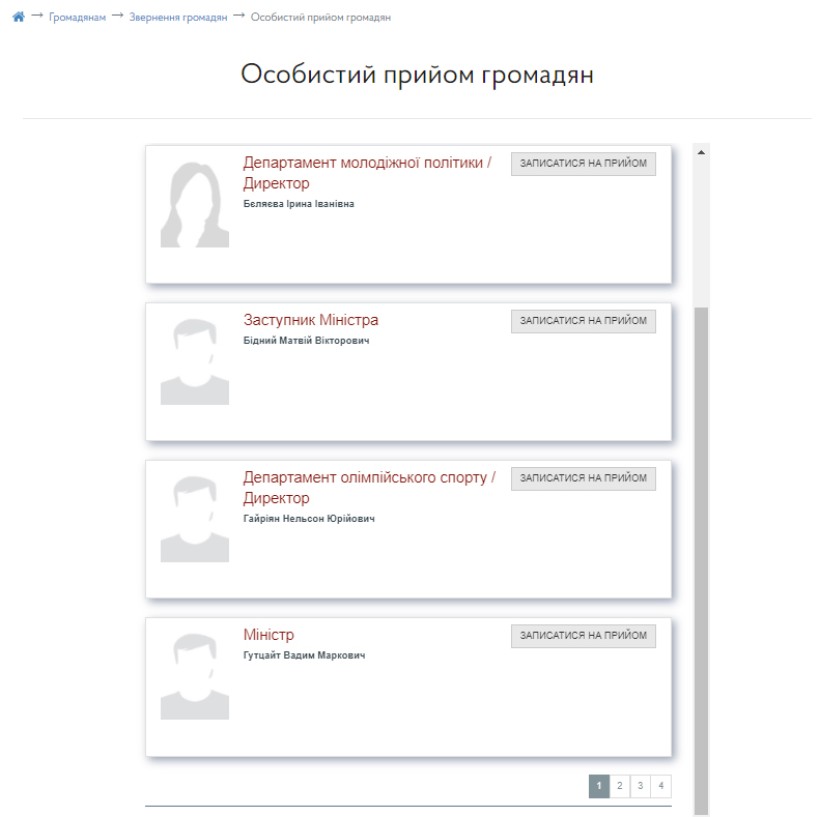Open Звернення громадян breadcrumb link
The image size is (820, 817).
tap(178, 17)
